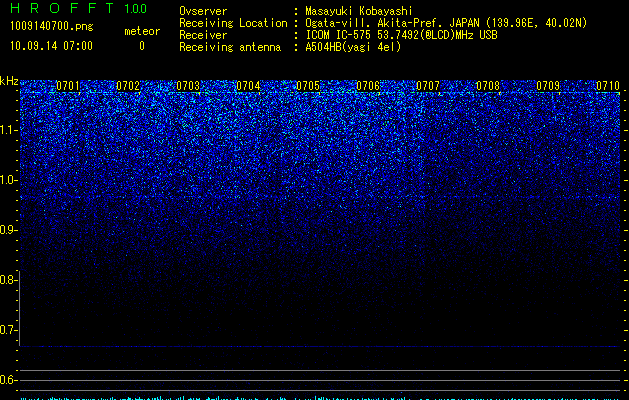Click the 0710 time marker
This screenshot has height=400, width=629.
pyautogui.click(x=608, y=86)
